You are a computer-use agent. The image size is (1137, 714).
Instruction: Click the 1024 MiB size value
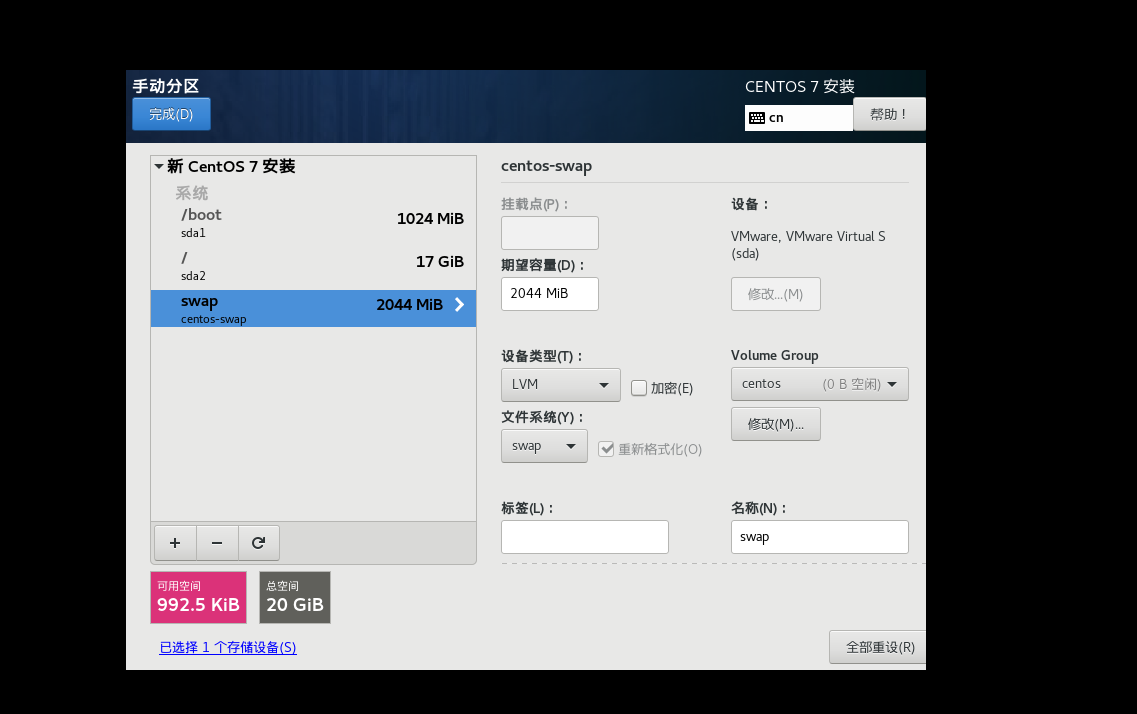click(430, 219)
